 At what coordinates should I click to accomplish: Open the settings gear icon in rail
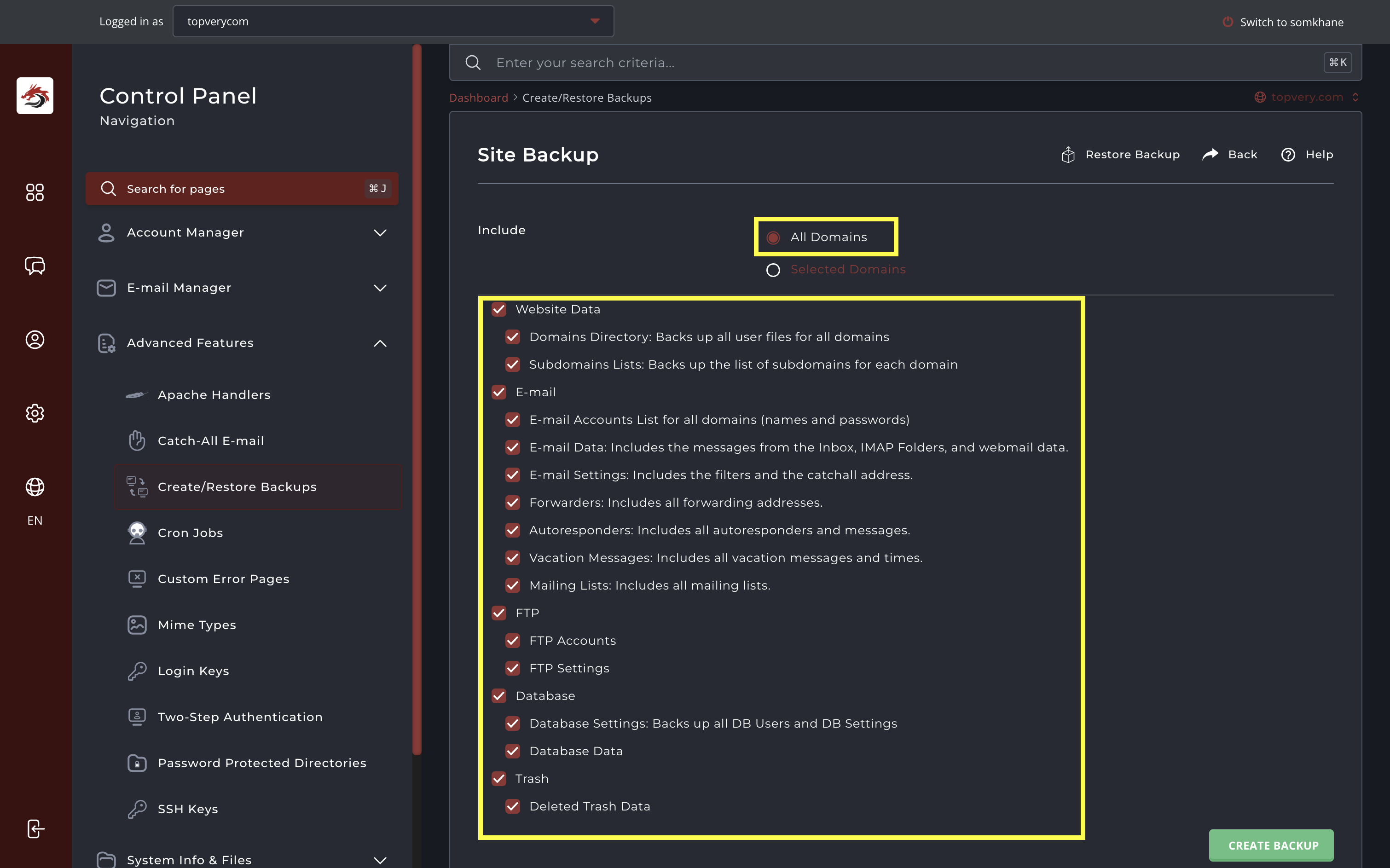[35, 413]
